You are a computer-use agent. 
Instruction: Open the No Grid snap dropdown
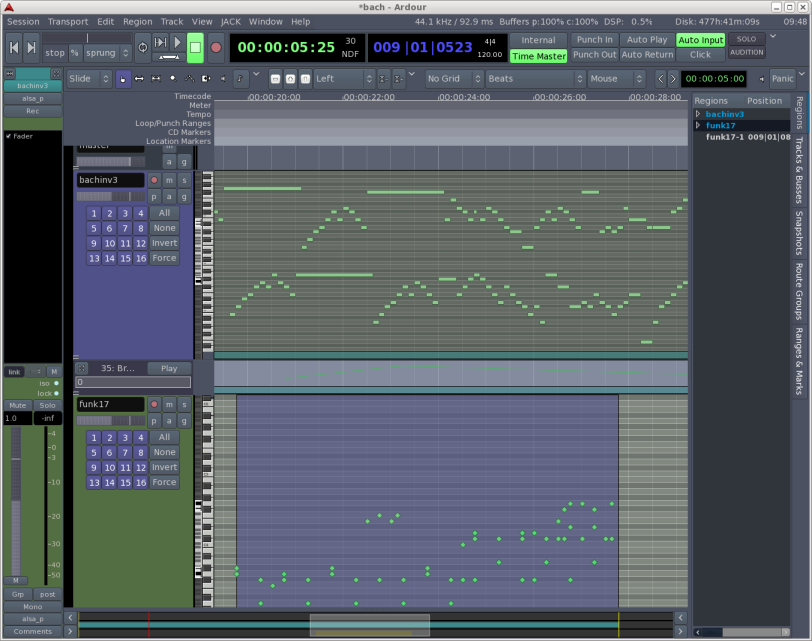(453, 78)
